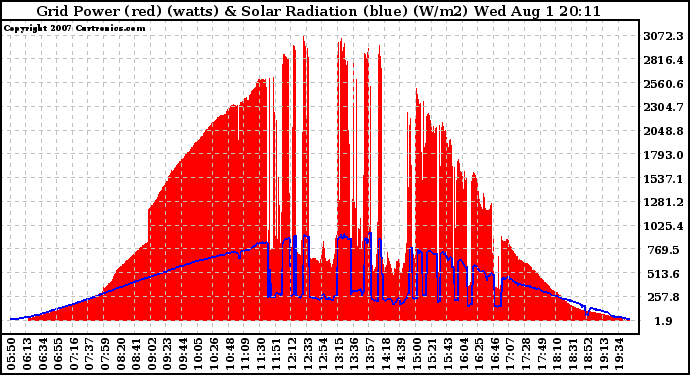
Task: Click the 16:46 time label
Action: tap(495, 354)
